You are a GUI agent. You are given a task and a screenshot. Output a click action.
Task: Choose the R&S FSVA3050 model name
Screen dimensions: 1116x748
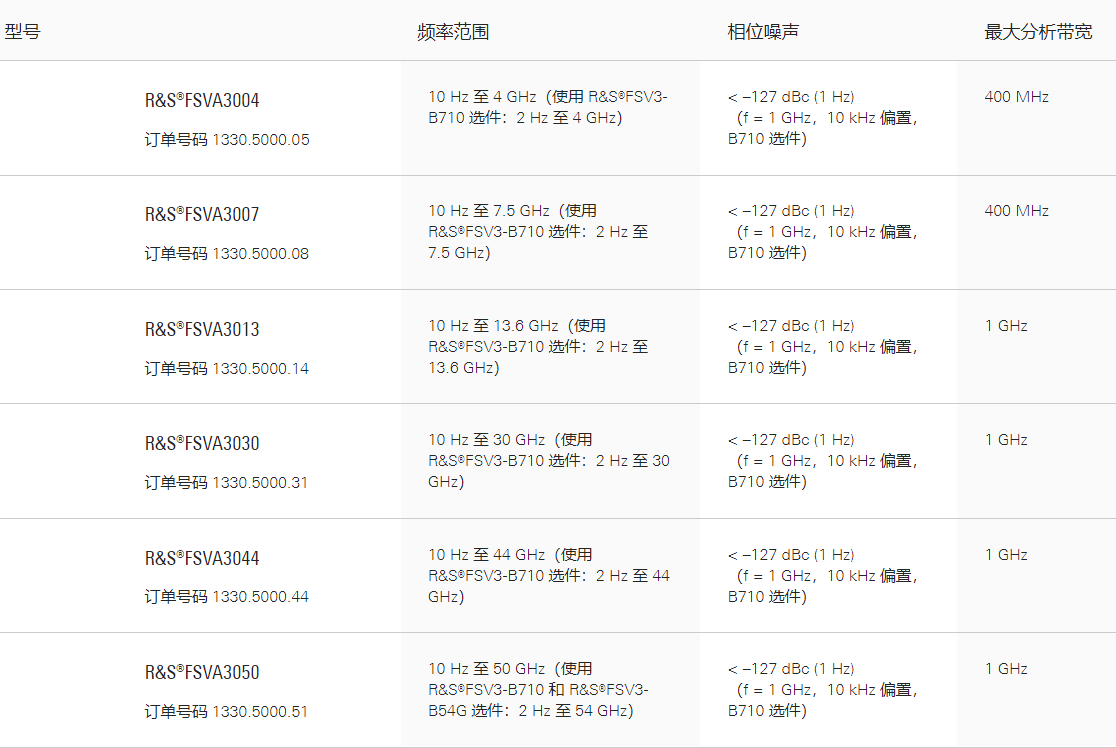[x=202, y=673]
